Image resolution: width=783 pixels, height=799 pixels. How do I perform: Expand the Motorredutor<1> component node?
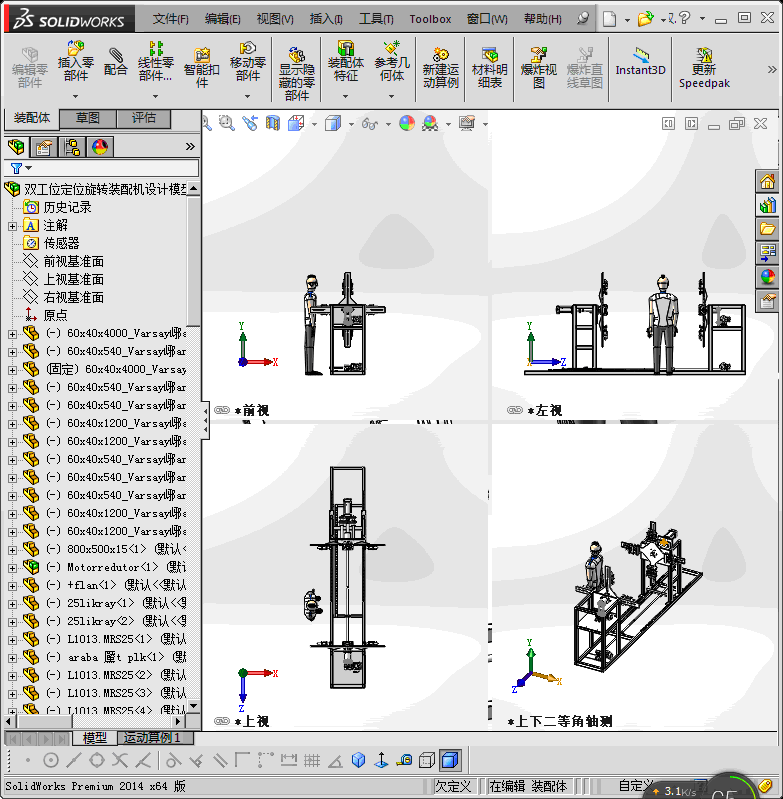pyautogui.click(x=12, y=568)
